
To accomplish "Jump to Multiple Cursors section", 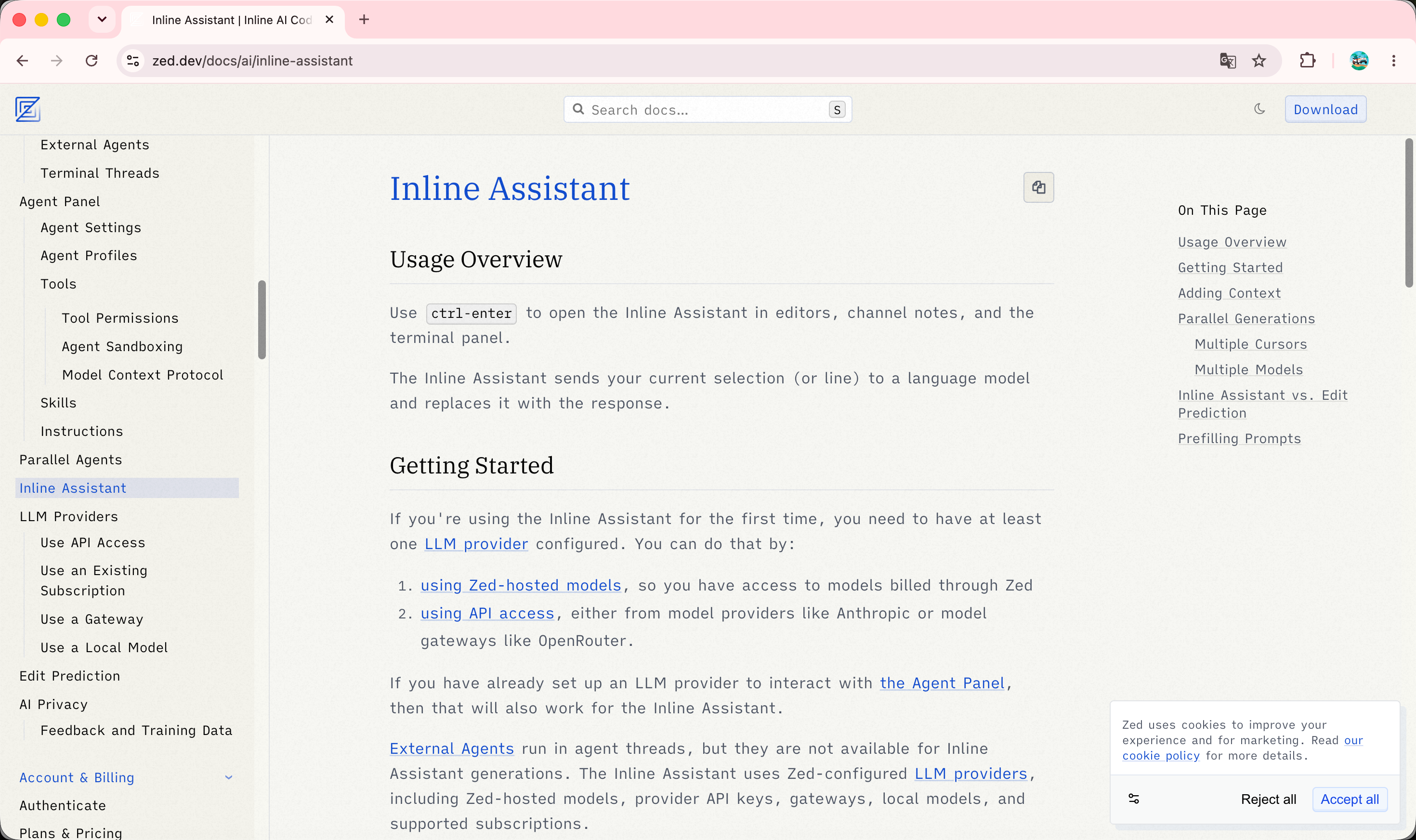I will [1251, 344].
